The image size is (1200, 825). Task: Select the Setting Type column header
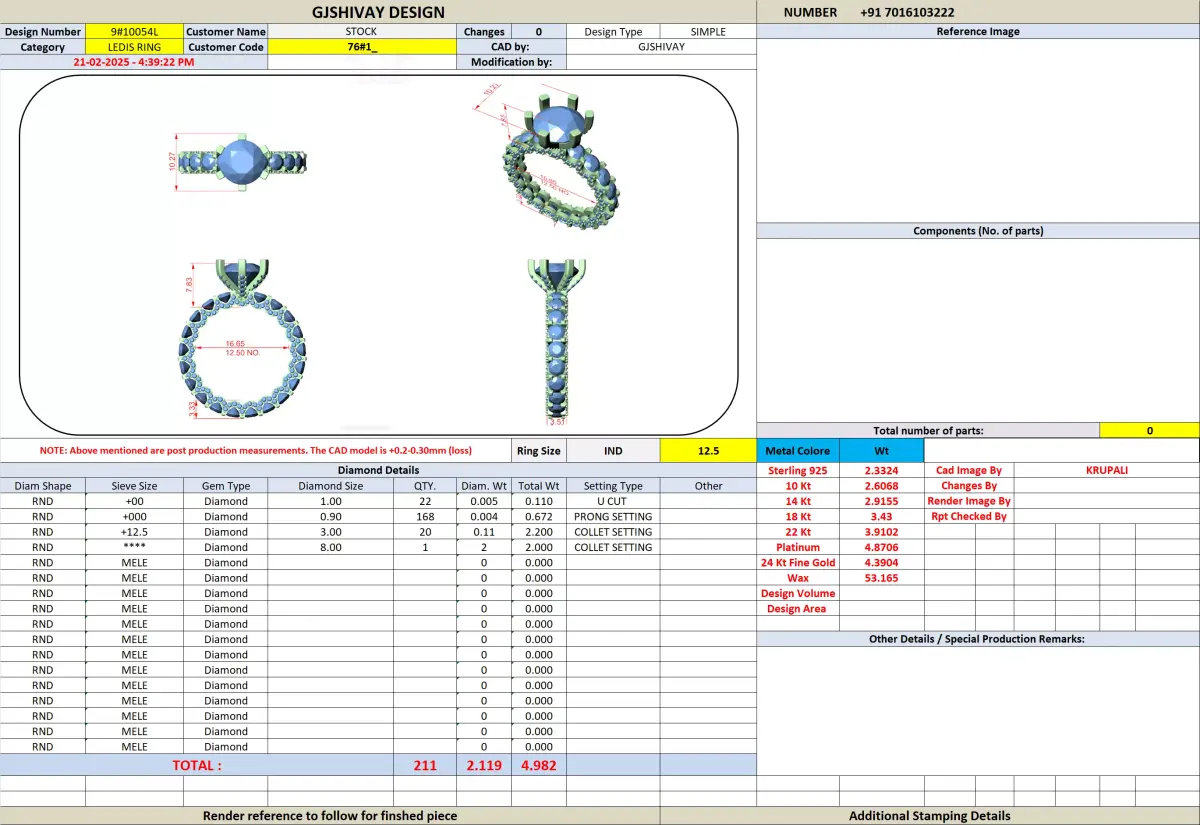click(613, 486)
